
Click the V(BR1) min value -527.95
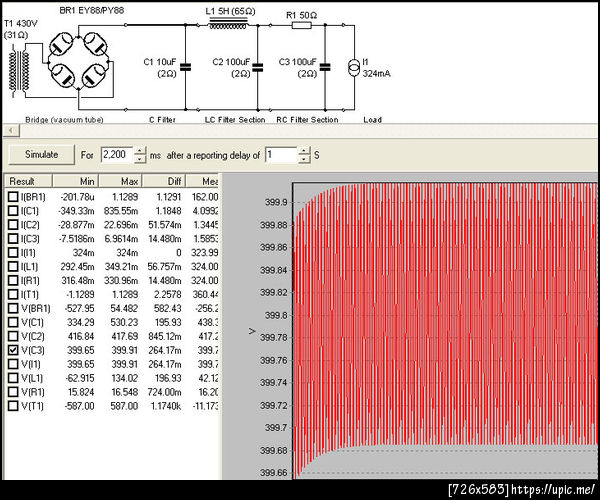click(79, 308)
